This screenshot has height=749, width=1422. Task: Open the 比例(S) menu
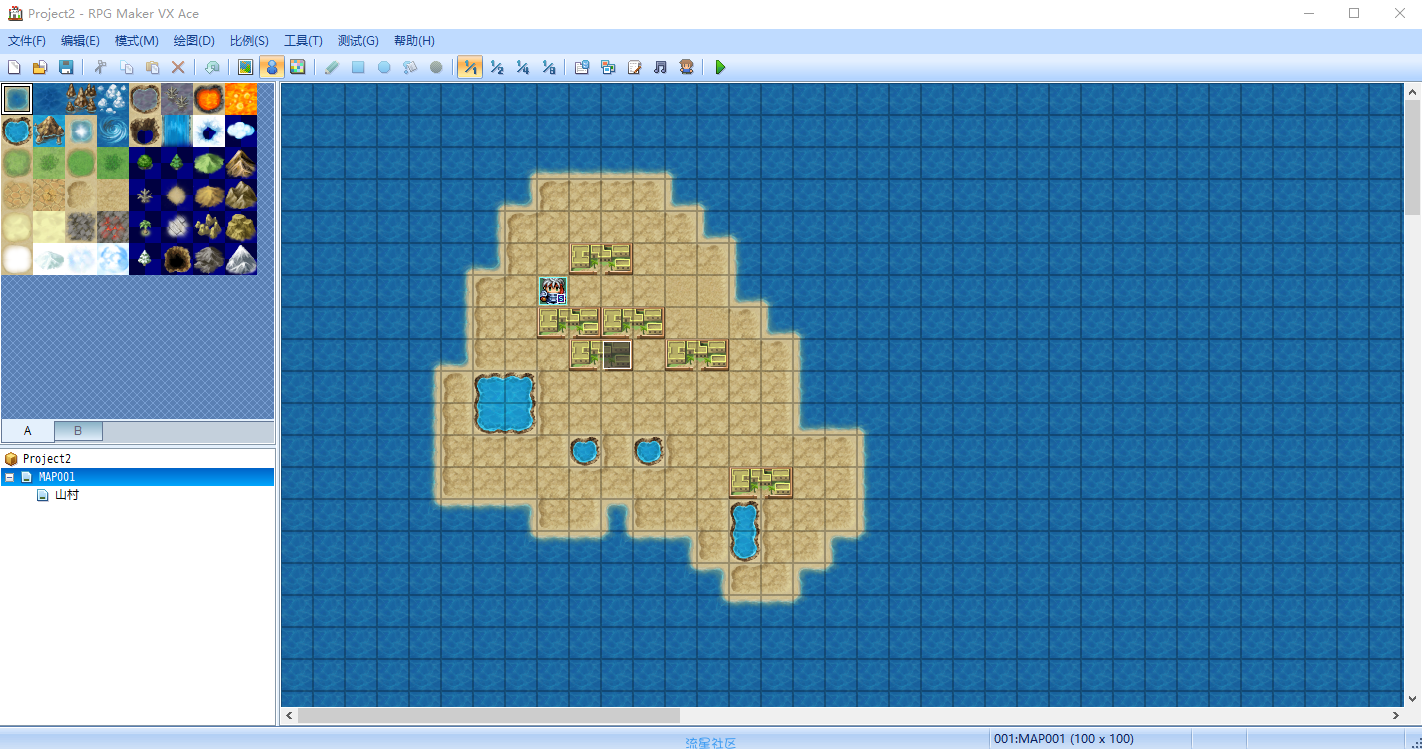pyautogui.click(x=249, y=41)
